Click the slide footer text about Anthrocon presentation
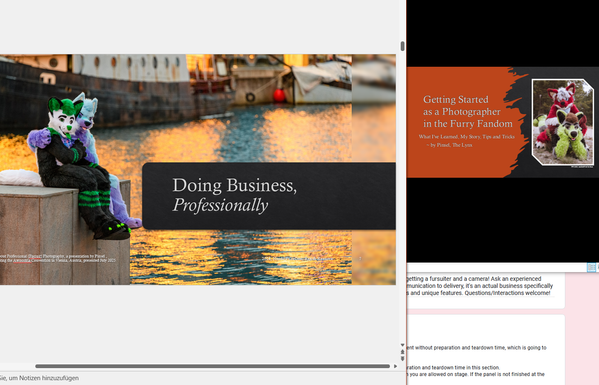 tap(57, 258)
